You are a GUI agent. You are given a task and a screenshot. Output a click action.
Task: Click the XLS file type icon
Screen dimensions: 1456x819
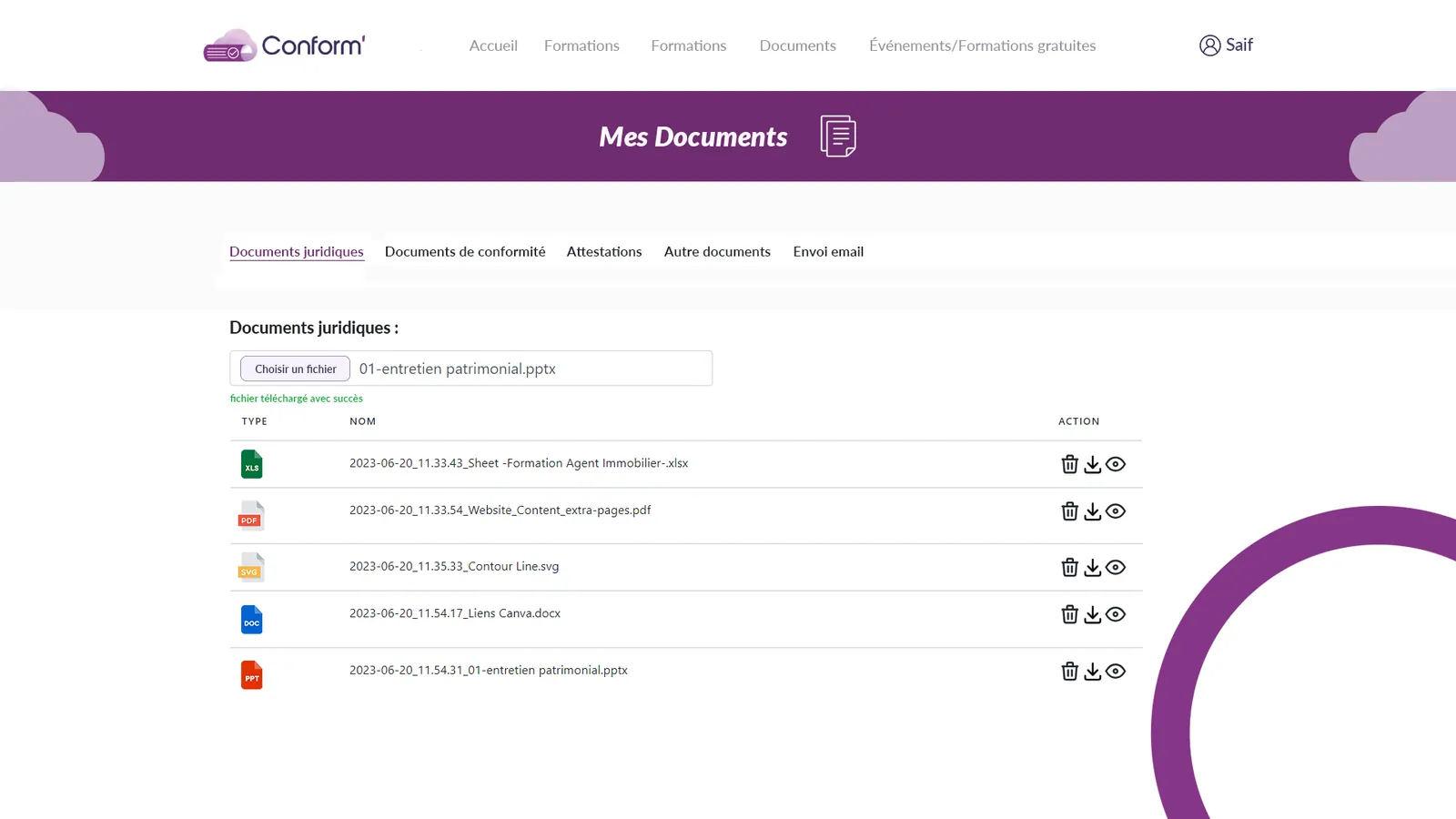[251, 464]
